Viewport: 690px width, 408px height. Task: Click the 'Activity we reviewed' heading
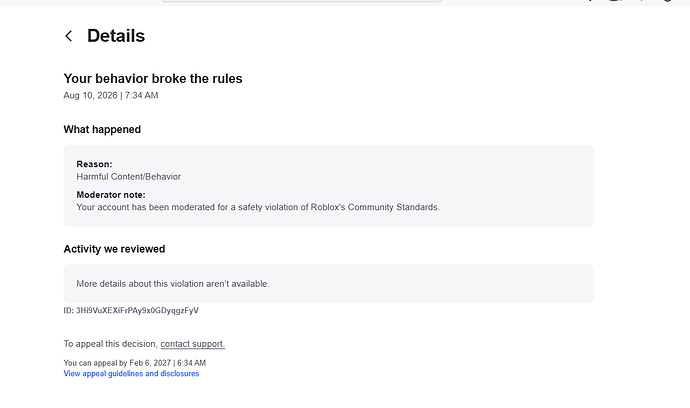(114, 249)
